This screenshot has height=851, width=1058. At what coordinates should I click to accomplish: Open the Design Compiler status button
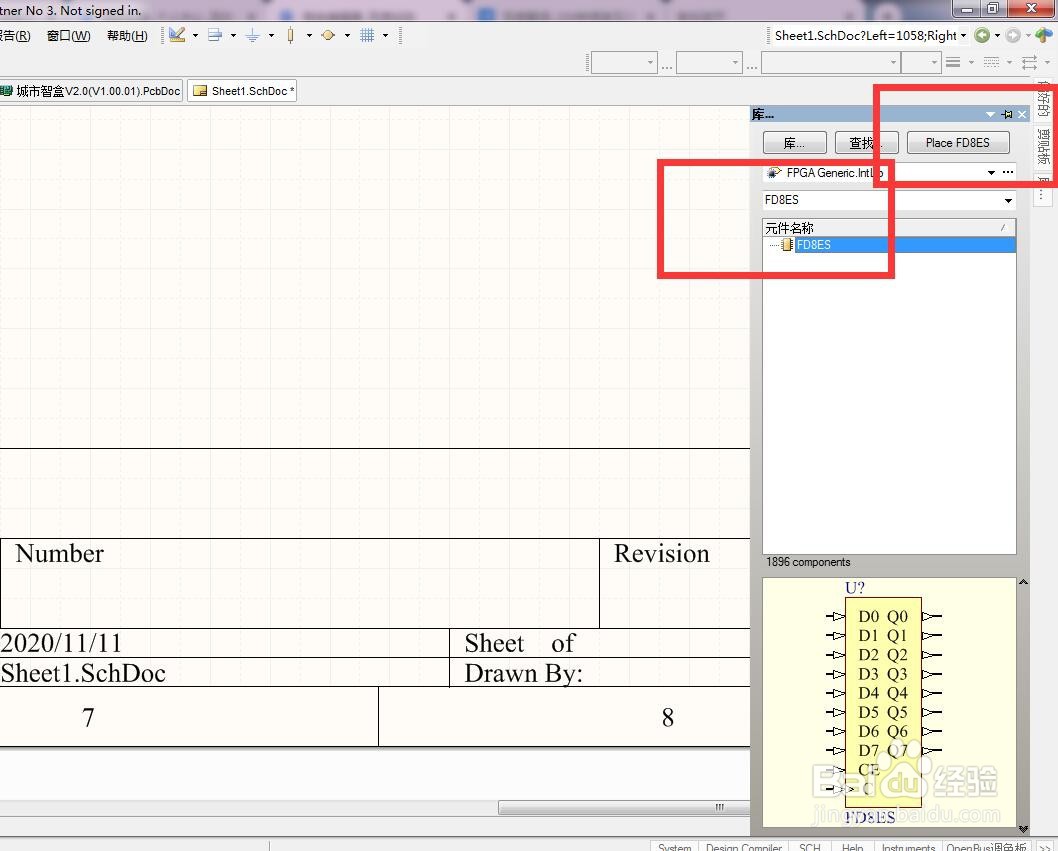[x=744, y=846]
